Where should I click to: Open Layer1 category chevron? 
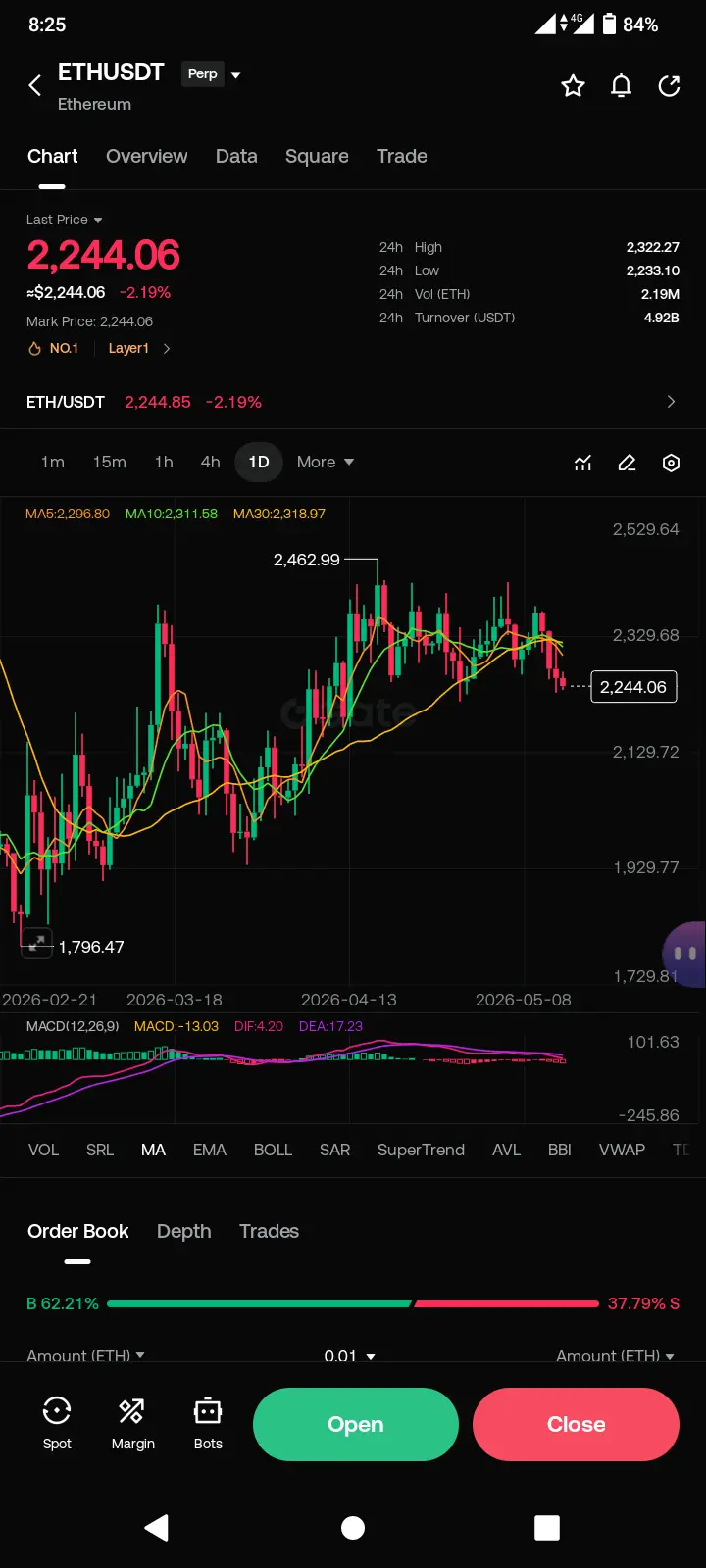(167, 348)
